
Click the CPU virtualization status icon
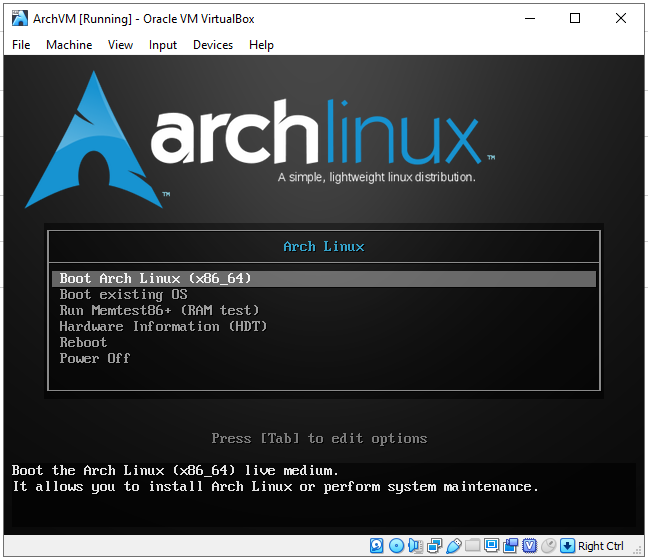[x=529, y=546]
